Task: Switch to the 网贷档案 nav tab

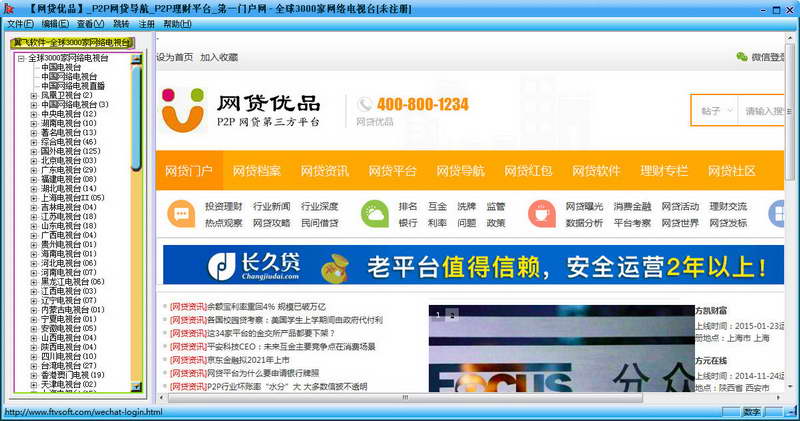Action: click(257, 170)
